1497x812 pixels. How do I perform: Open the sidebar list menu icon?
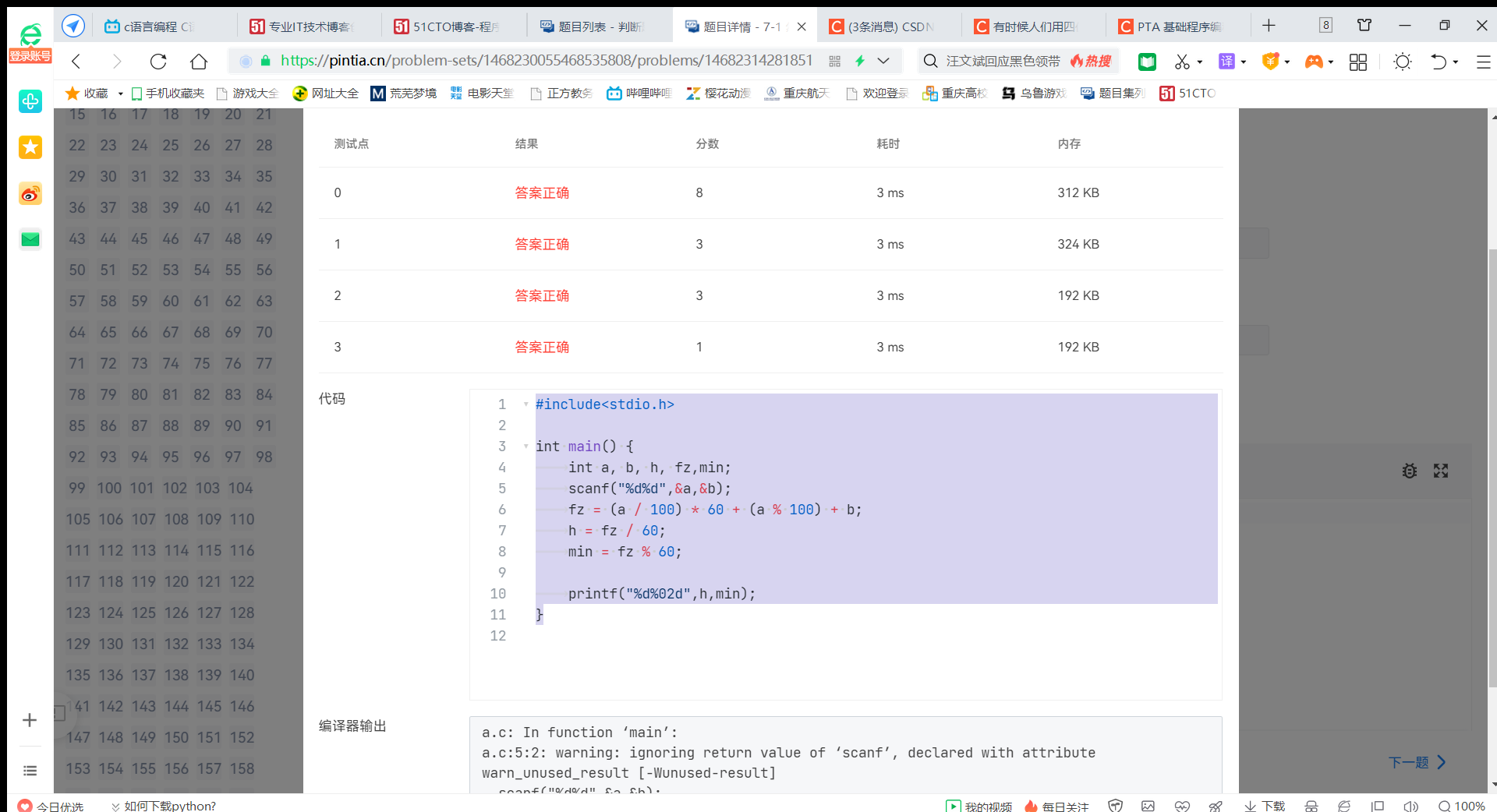[x=30, y=771]
